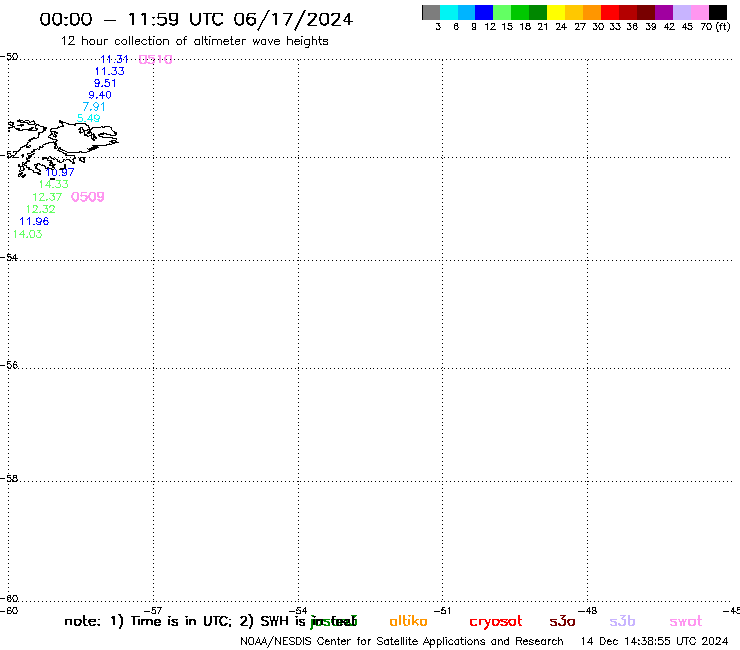This screenshot has height=650, width=740.
Task: Click the '70 (ft)' color scale label
Action: click(715, 27)
